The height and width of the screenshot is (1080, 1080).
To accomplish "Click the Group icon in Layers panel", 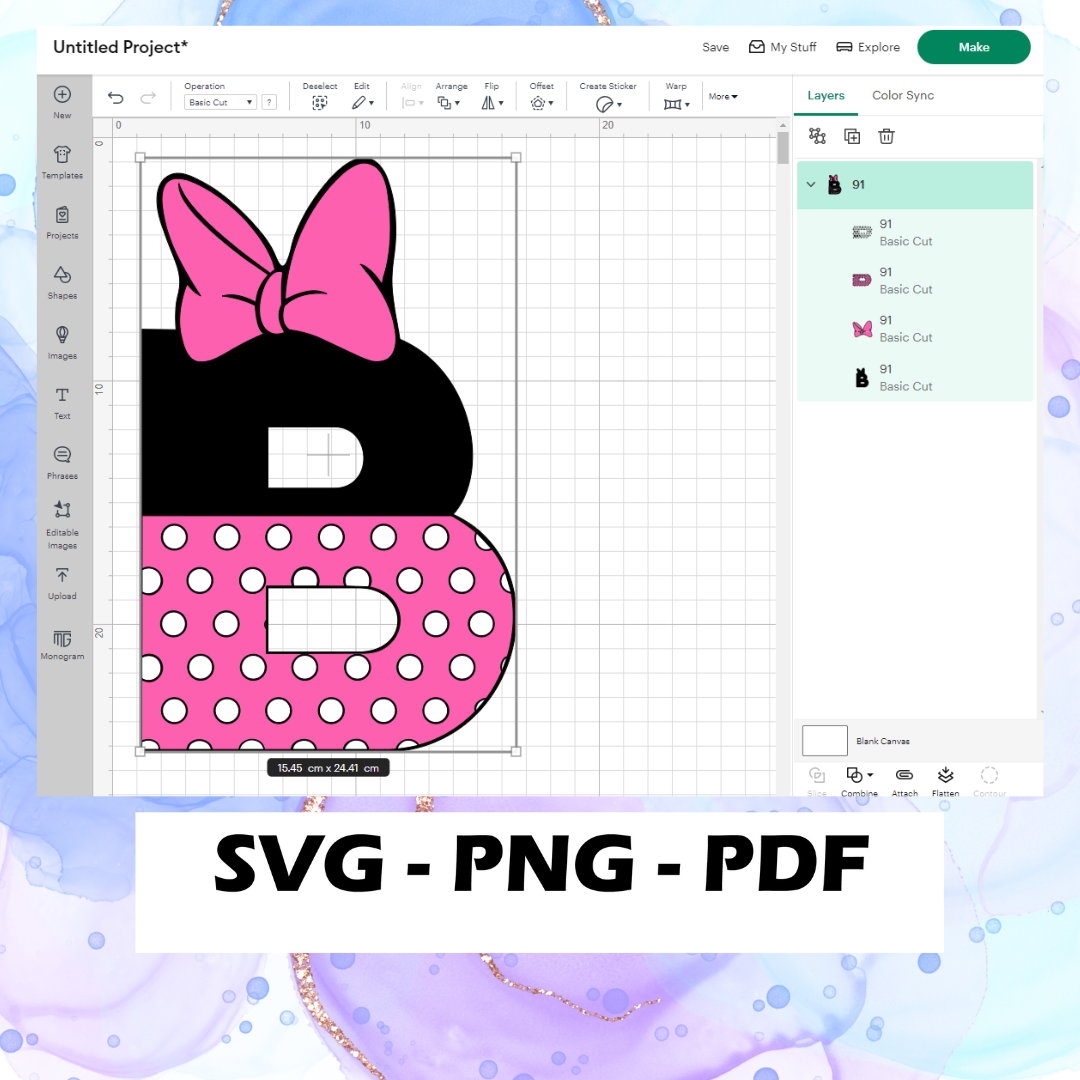I will click(817, 136).
